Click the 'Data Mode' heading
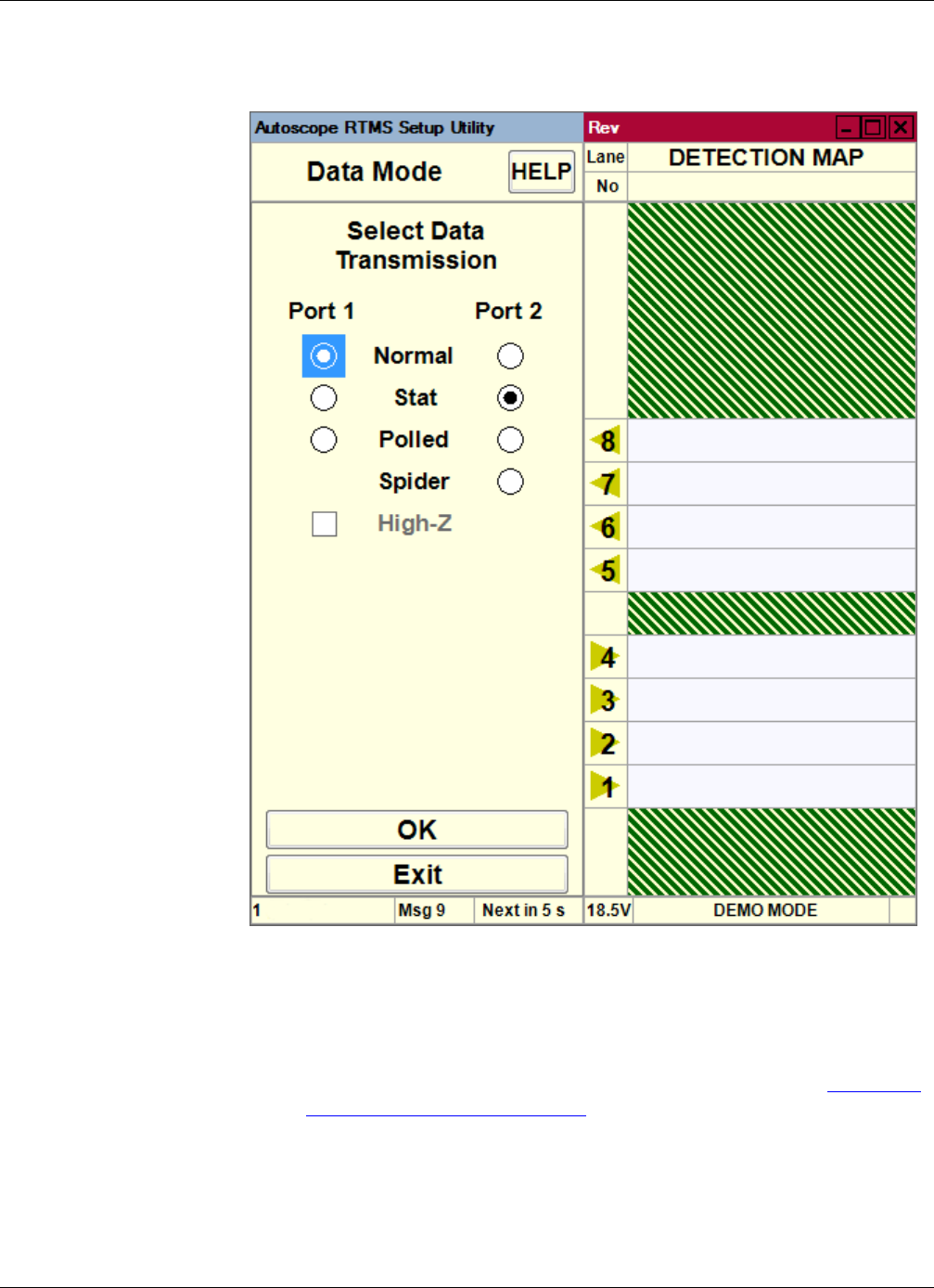 (x=374, y=172)
